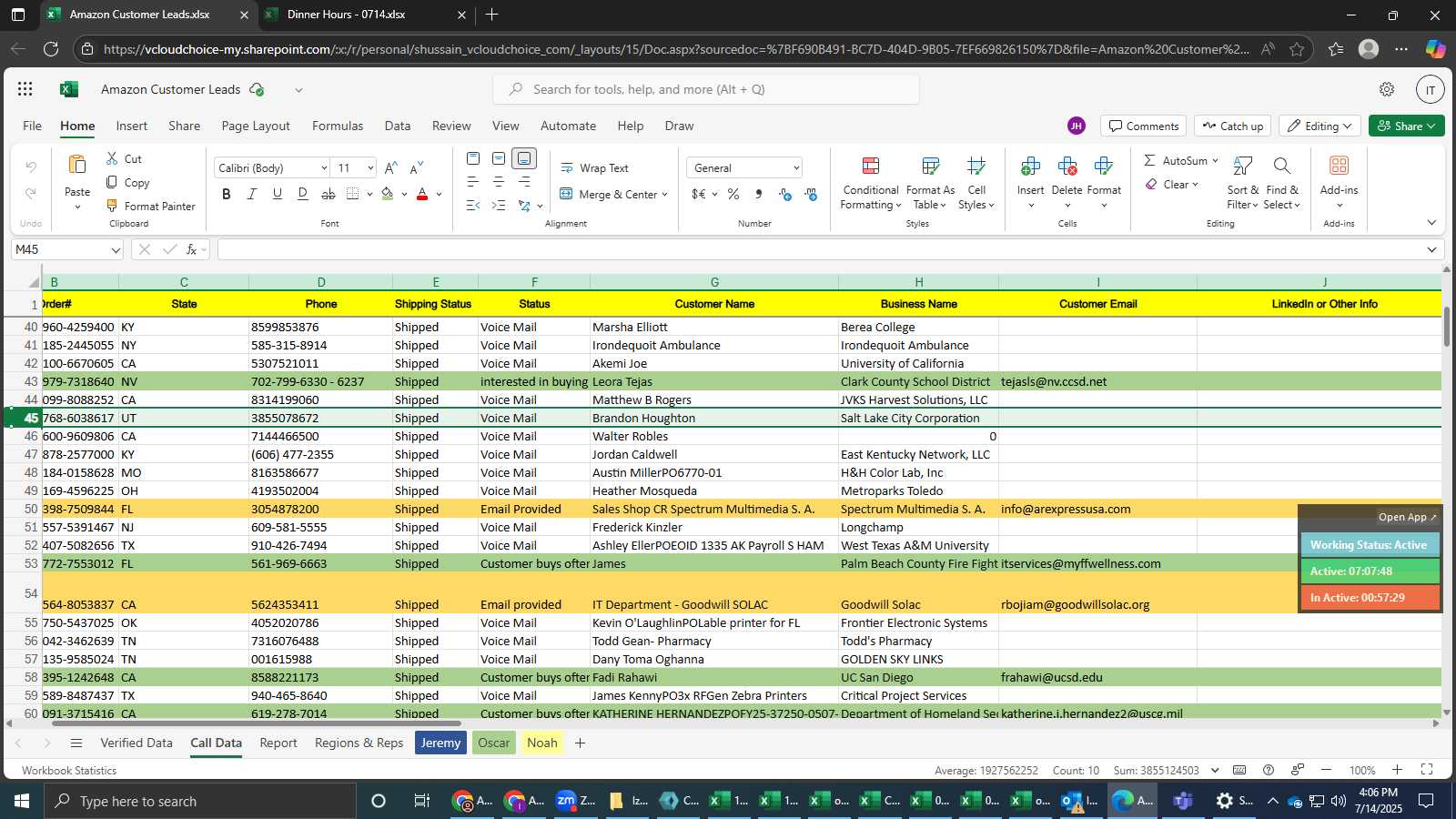Viewport: 1456px width, 819px height.
Task: Click the Comma style icon
Action: click(x=758, y=194)
